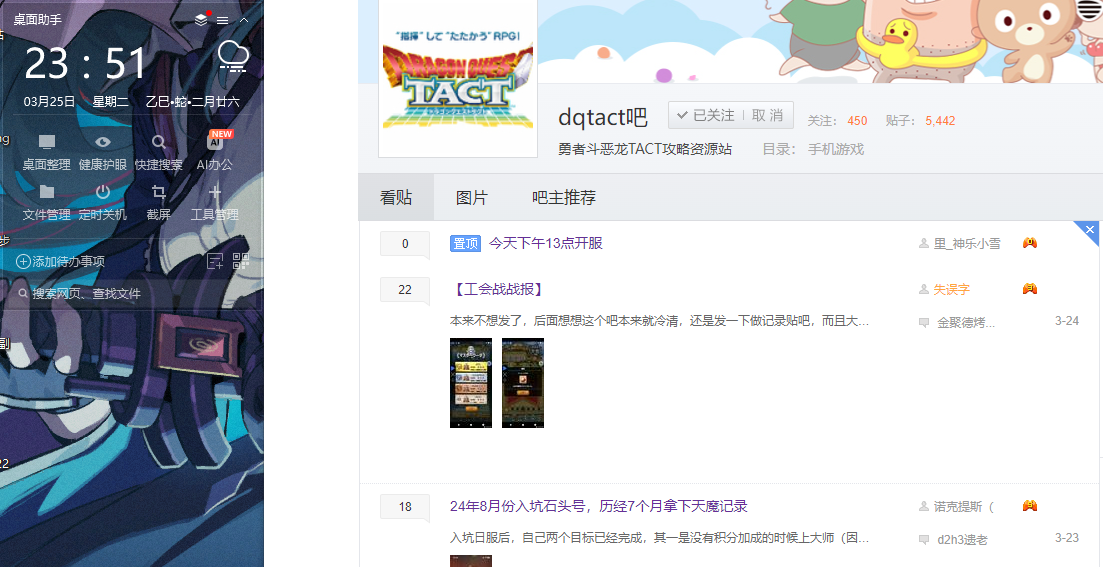Click the badge icon beside 里_神乐小雪
This screenshot has width=1103, height=567.
click(1030, 243)
